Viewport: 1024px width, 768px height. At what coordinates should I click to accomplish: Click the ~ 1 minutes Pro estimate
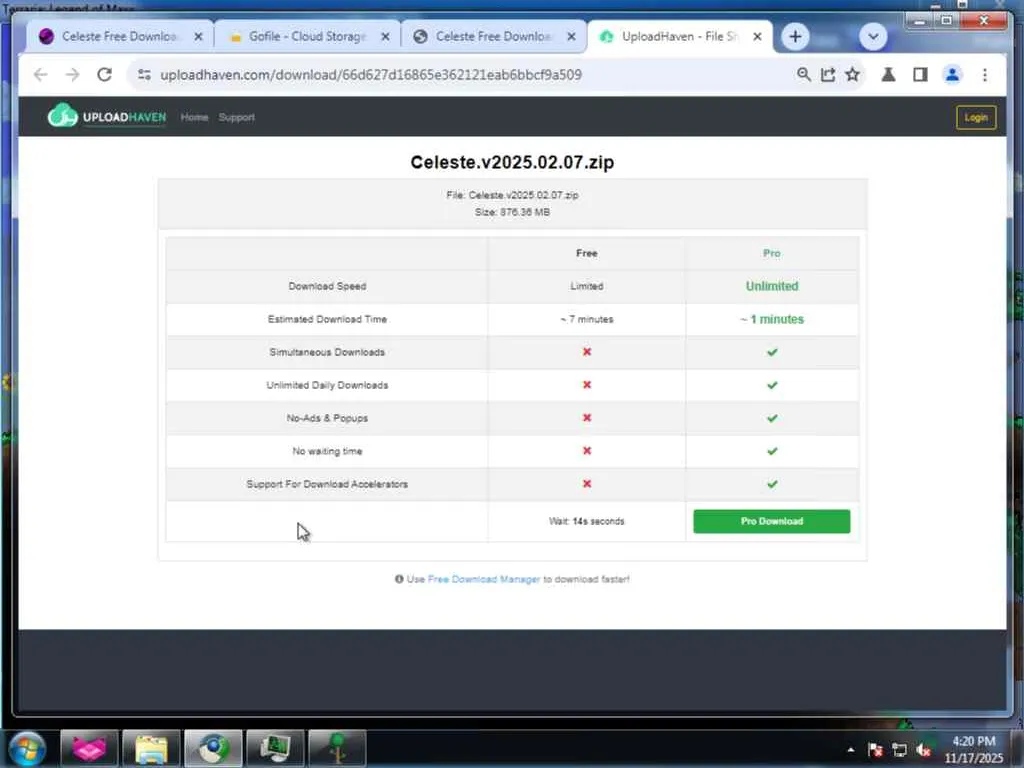coord(772,319)
